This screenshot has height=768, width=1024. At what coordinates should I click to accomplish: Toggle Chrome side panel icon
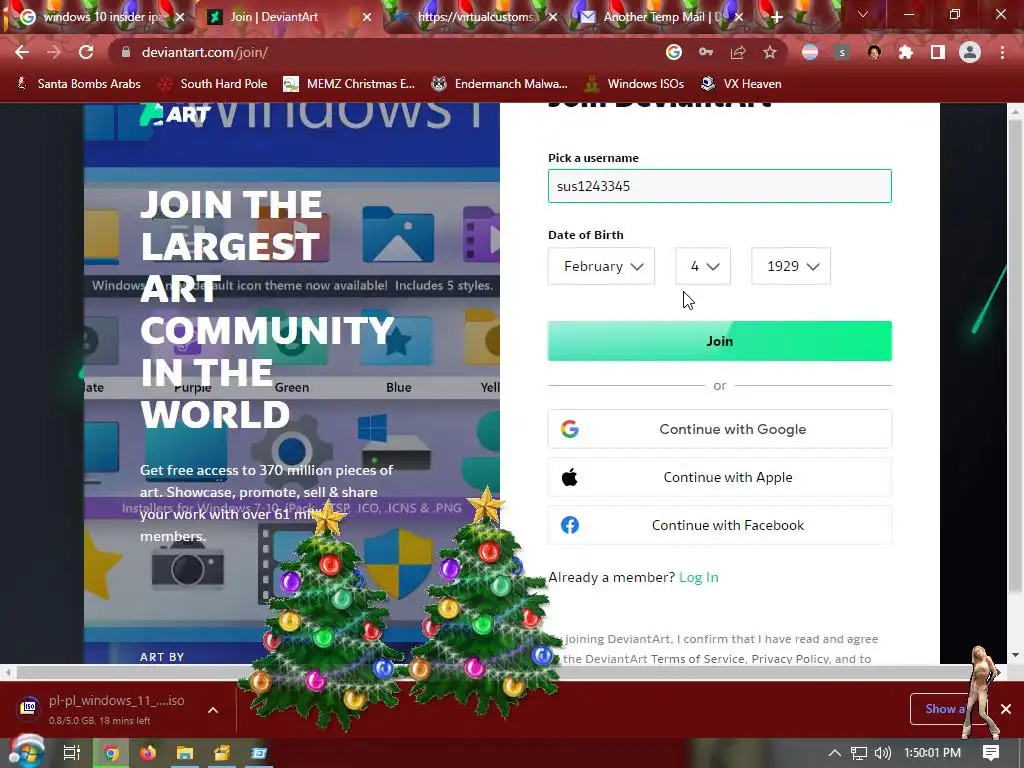click(x=938, y=52)
